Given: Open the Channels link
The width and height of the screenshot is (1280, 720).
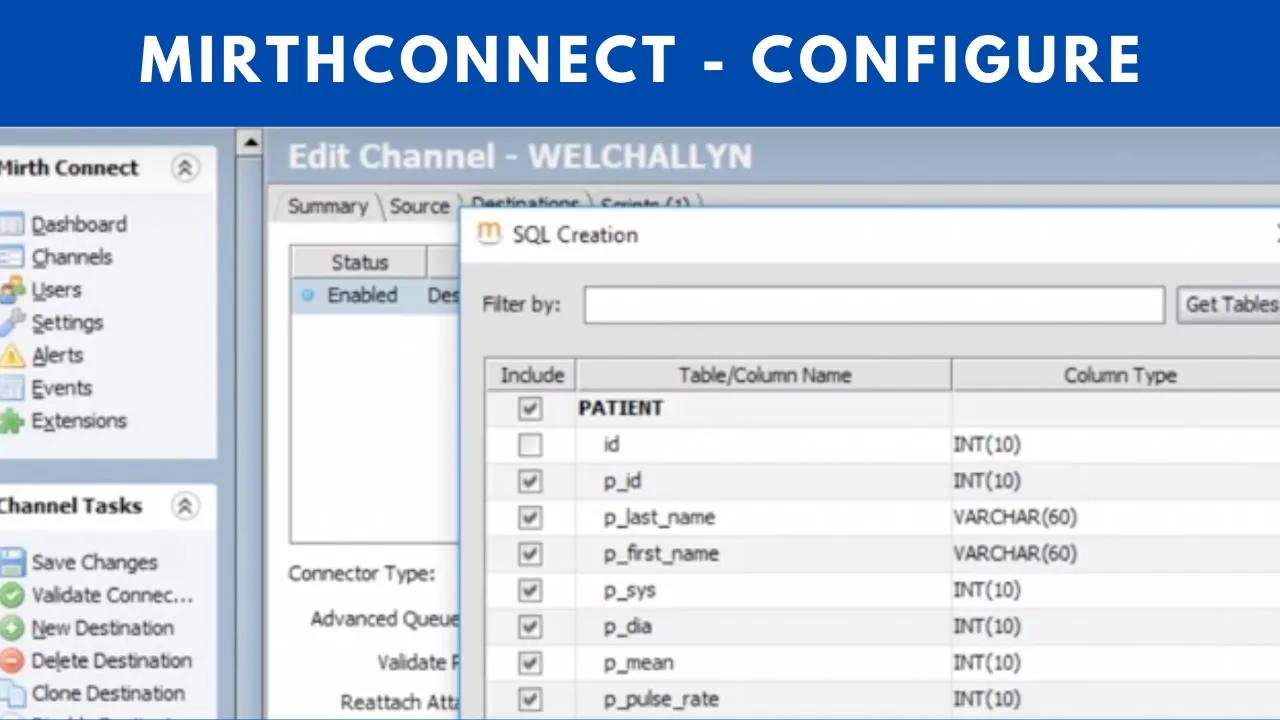Looking at the screenshot, I should (x=72, y=257).
